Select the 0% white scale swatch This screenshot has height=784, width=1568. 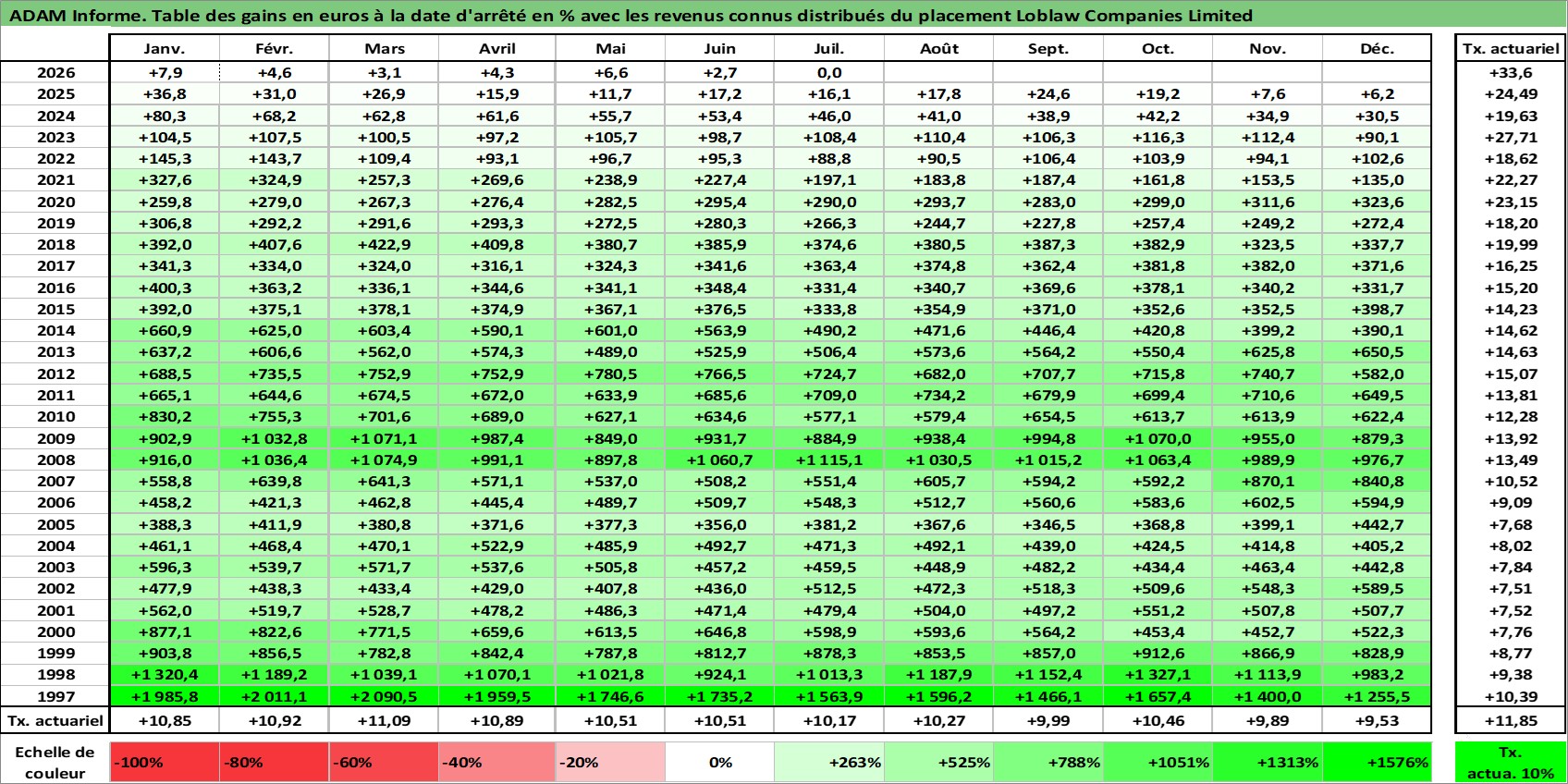pos(720,763)
